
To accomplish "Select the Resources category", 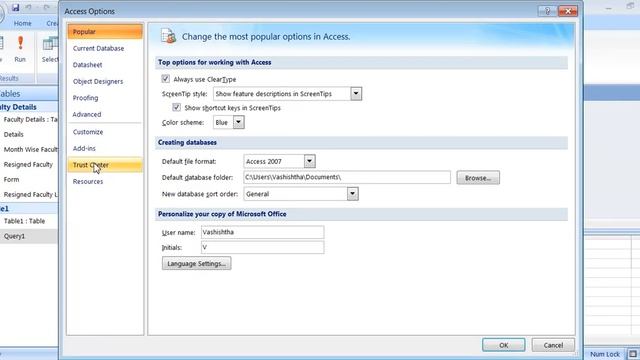I will (x=105, y=182).
